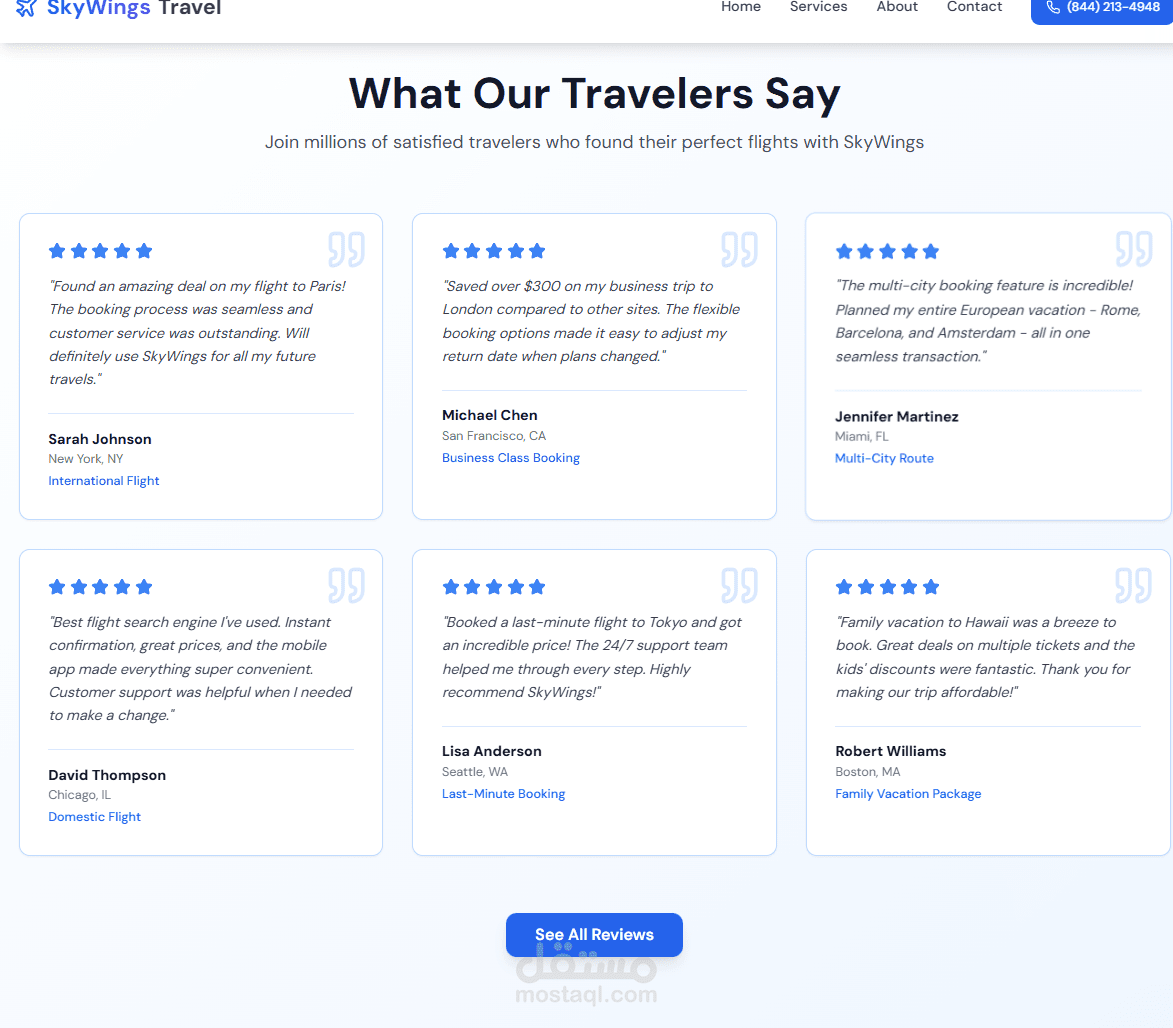1173x1028 pixels.
Task: Go to the Services page
Action: (818, 7)
